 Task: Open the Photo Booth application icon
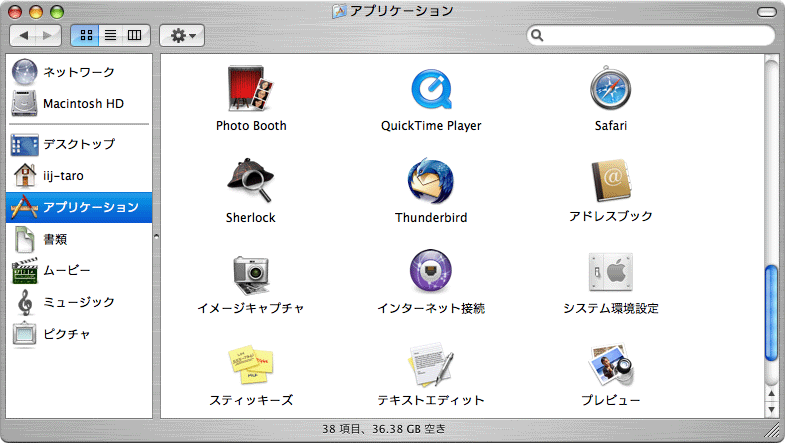tap(250, 88)
